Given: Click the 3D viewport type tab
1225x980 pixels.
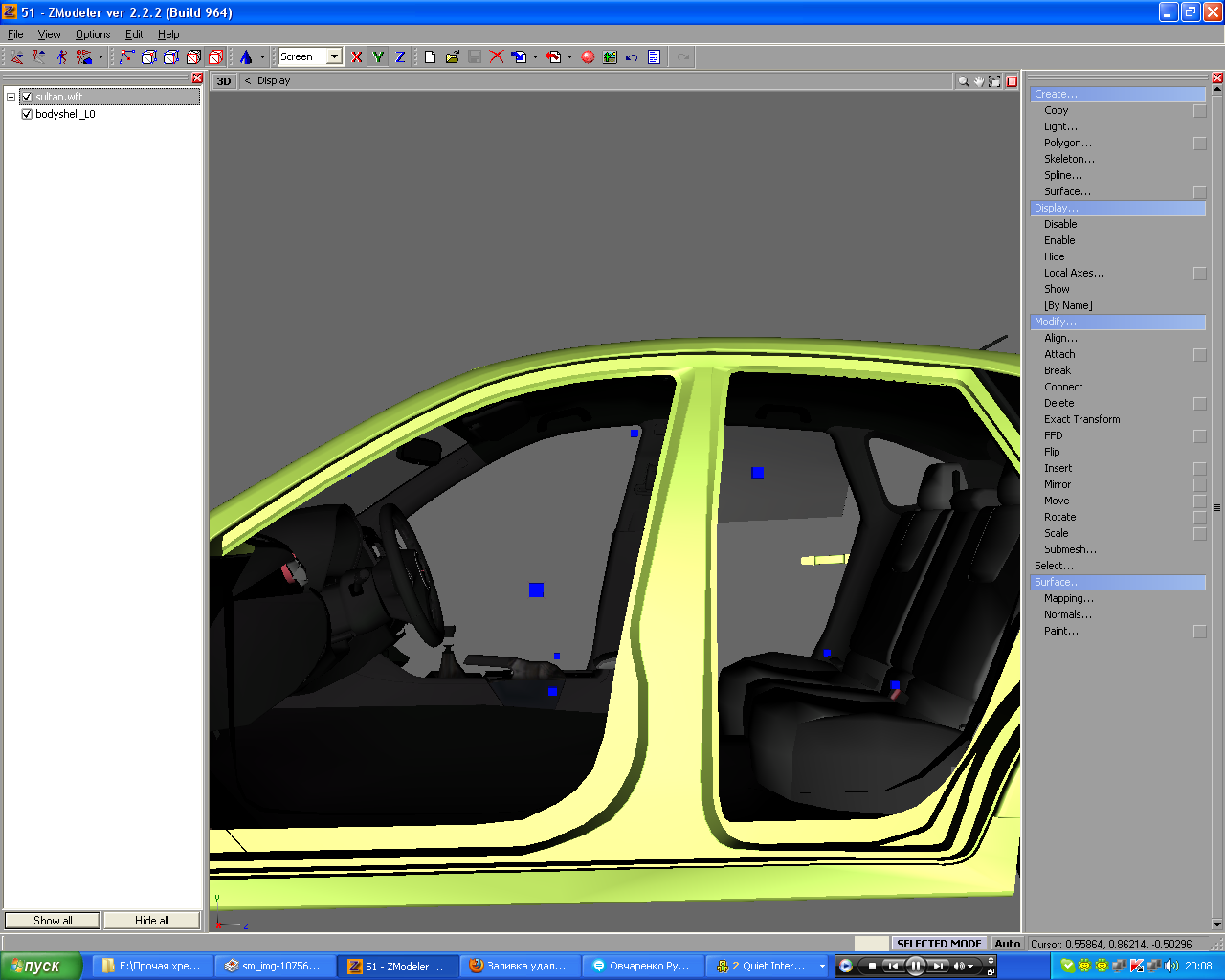Looking at the screenshot, I should pos(224,81).
